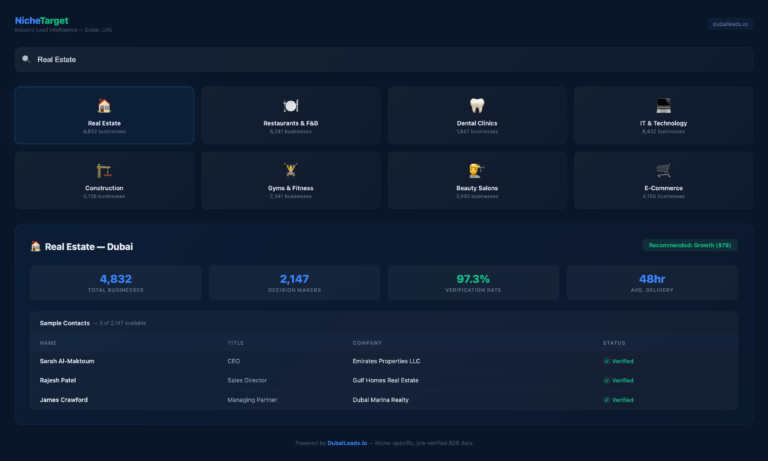Image resolution: width=768 pixels, height=461 pixels.
Task: Click the Real Estate search input field
Action: pos(390,60)
